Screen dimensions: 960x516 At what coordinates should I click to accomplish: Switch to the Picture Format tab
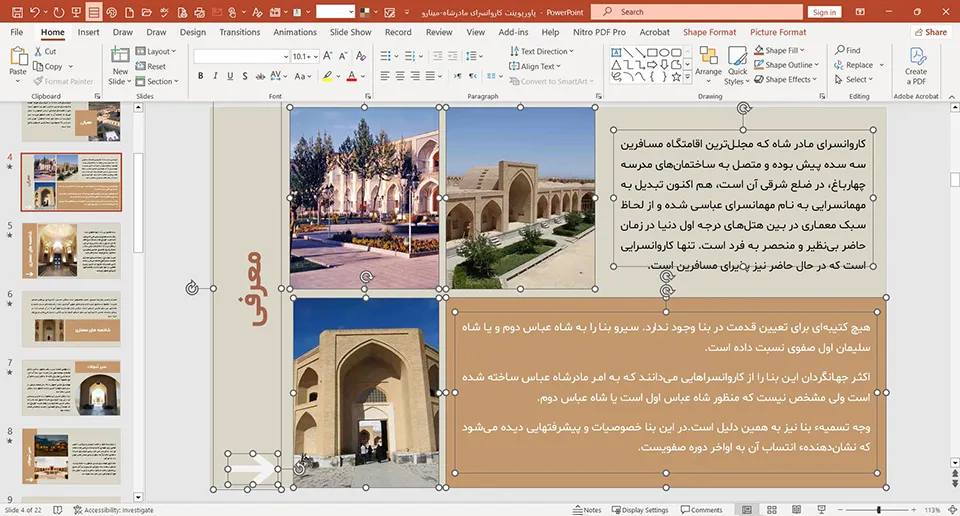click(x=778, y=32)
